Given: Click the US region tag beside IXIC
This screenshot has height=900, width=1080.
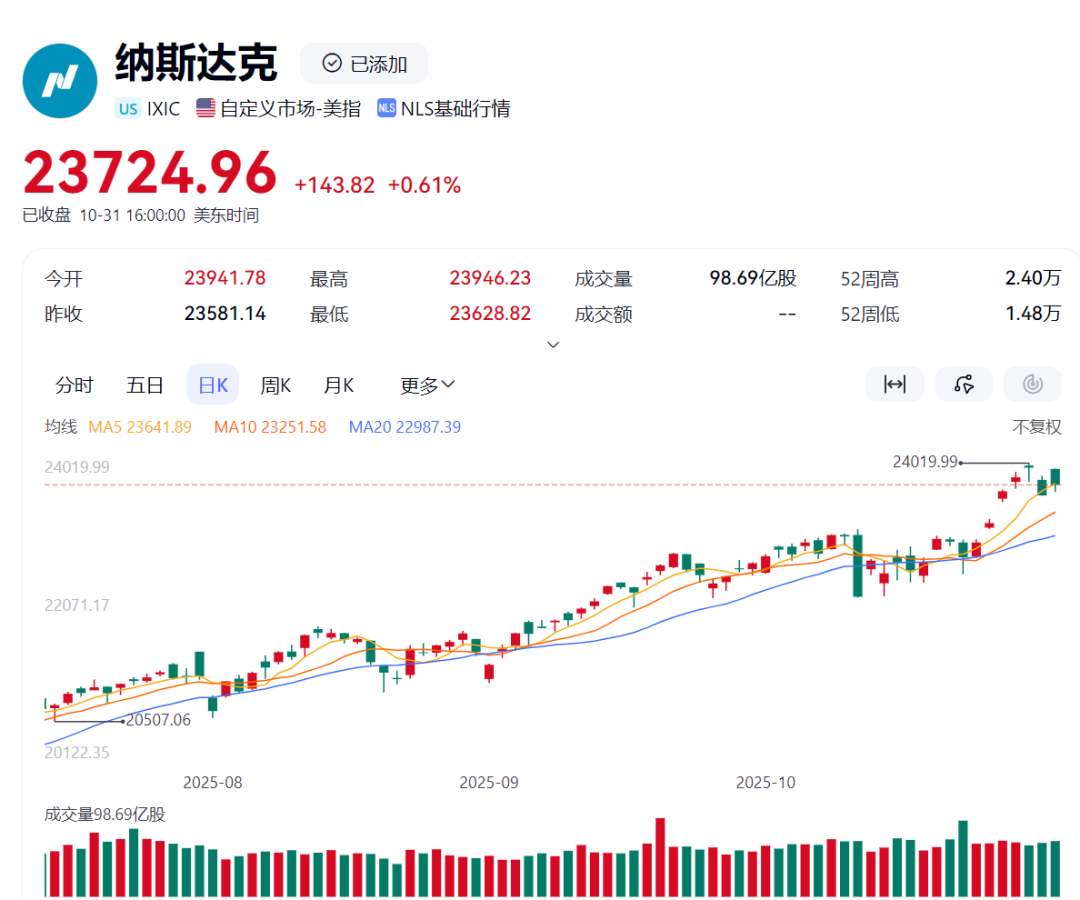Looking at the screenshot, I should (x=128, y=109).
